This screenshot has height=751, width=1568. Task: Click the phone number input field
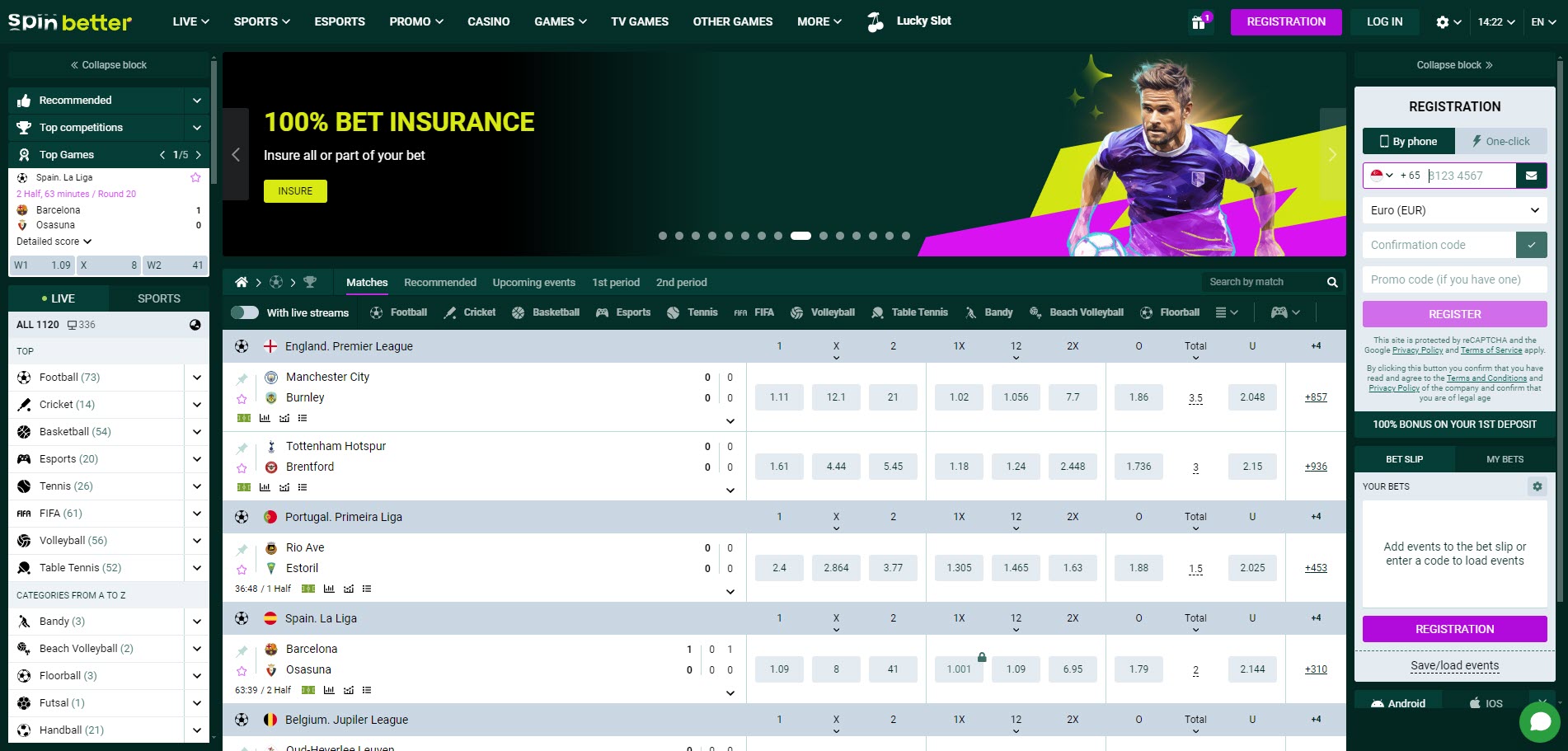pos(1470,176)
